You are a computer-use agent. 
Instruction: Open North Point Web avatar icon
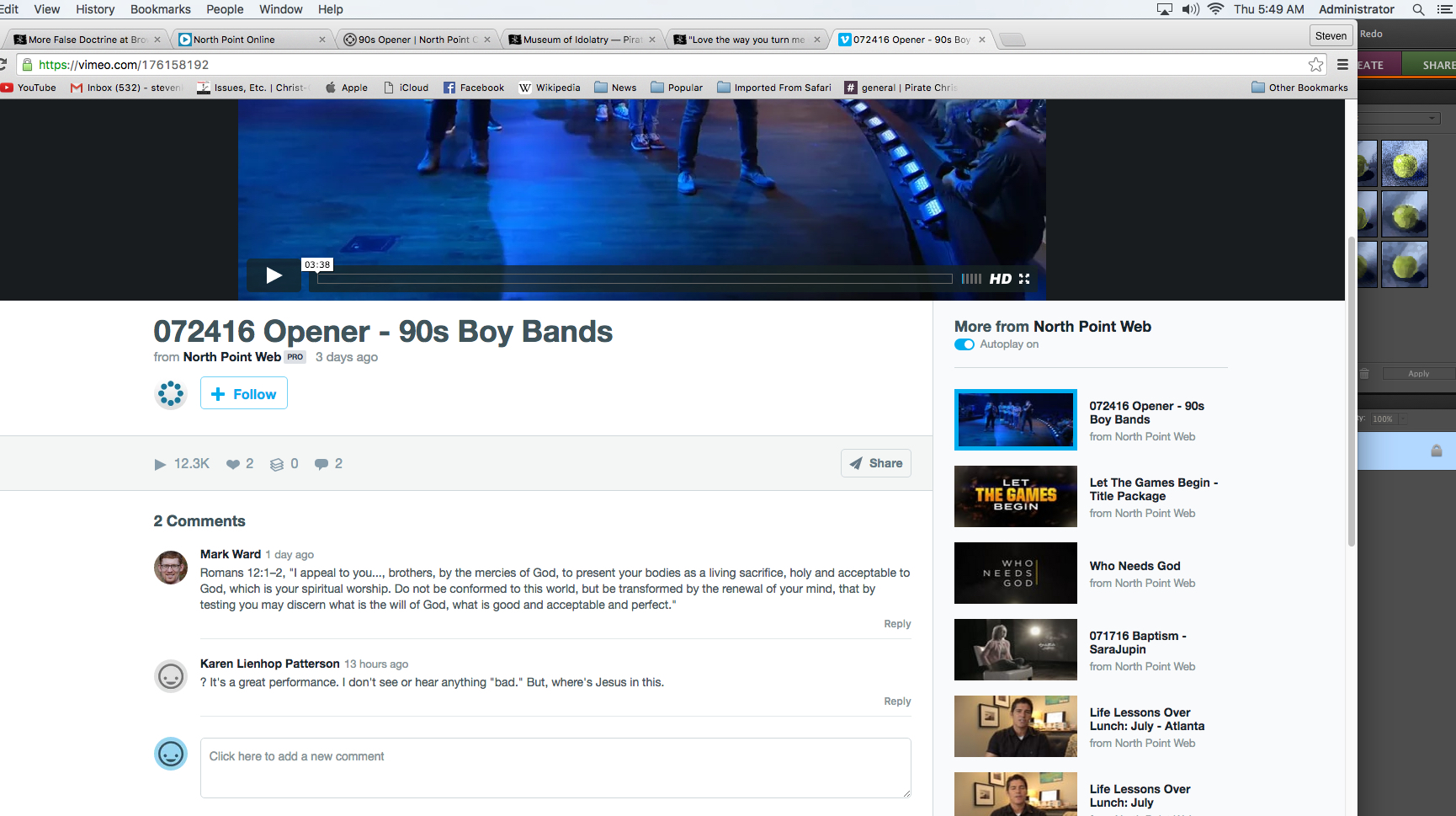(171, 393)
